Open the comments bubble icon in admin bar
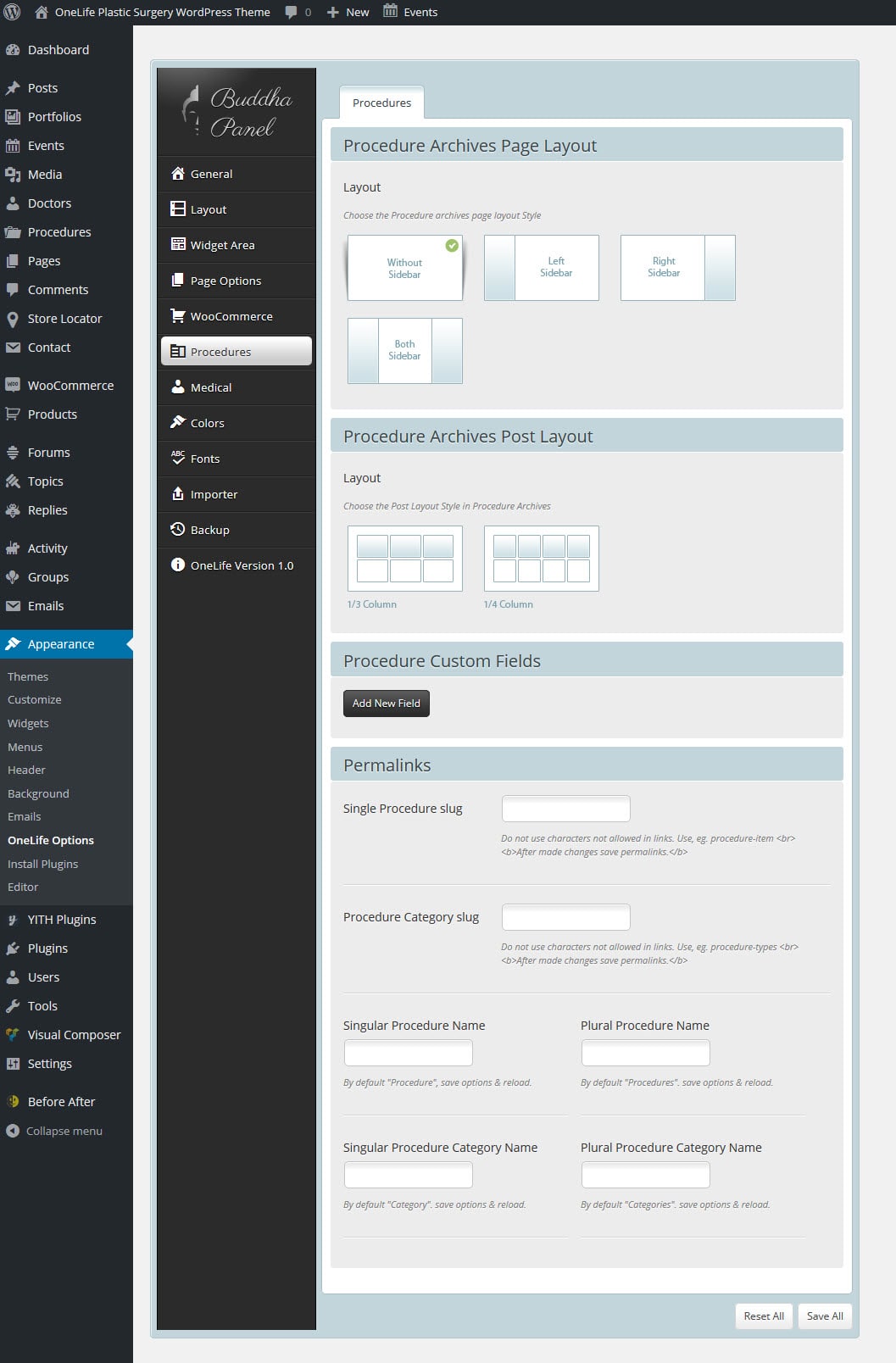896x1363 pixels. (292, 12)
